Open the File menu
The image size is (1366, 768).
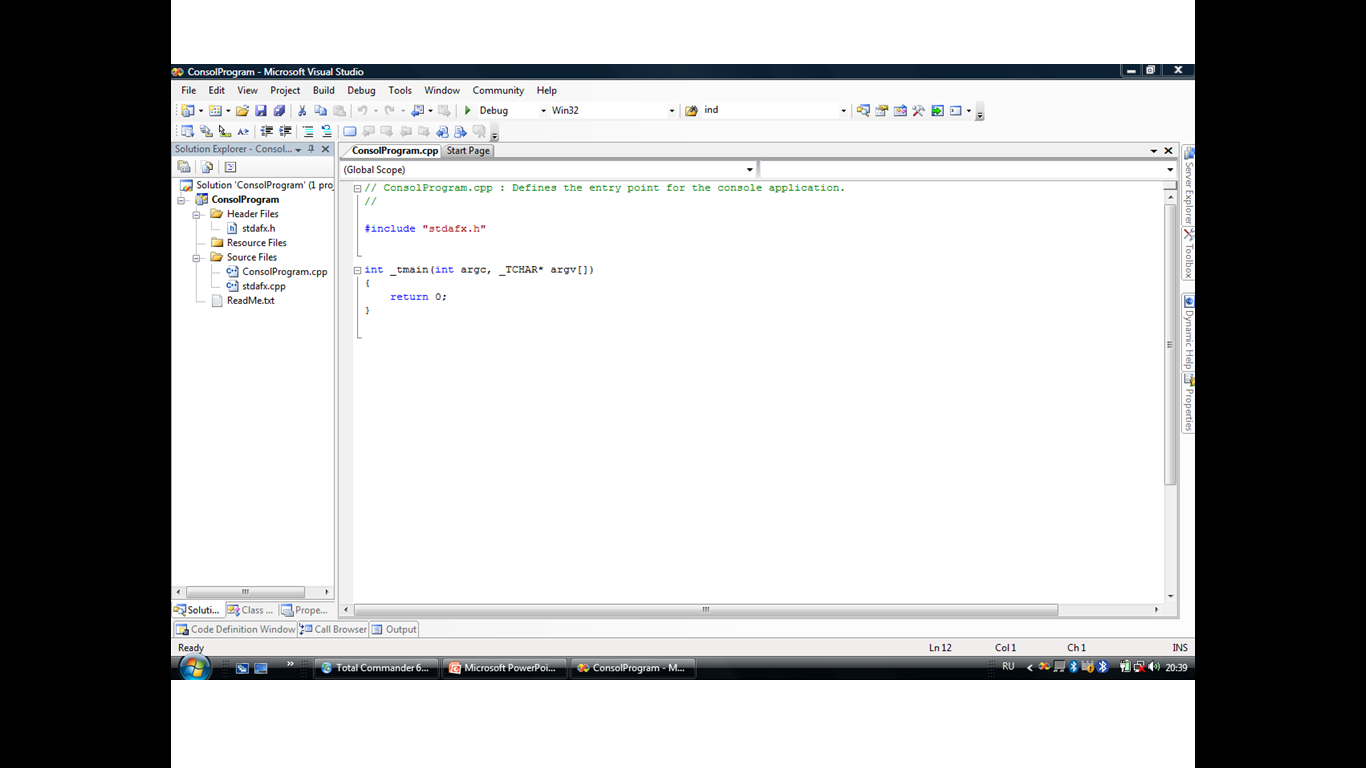coord(189,90)
